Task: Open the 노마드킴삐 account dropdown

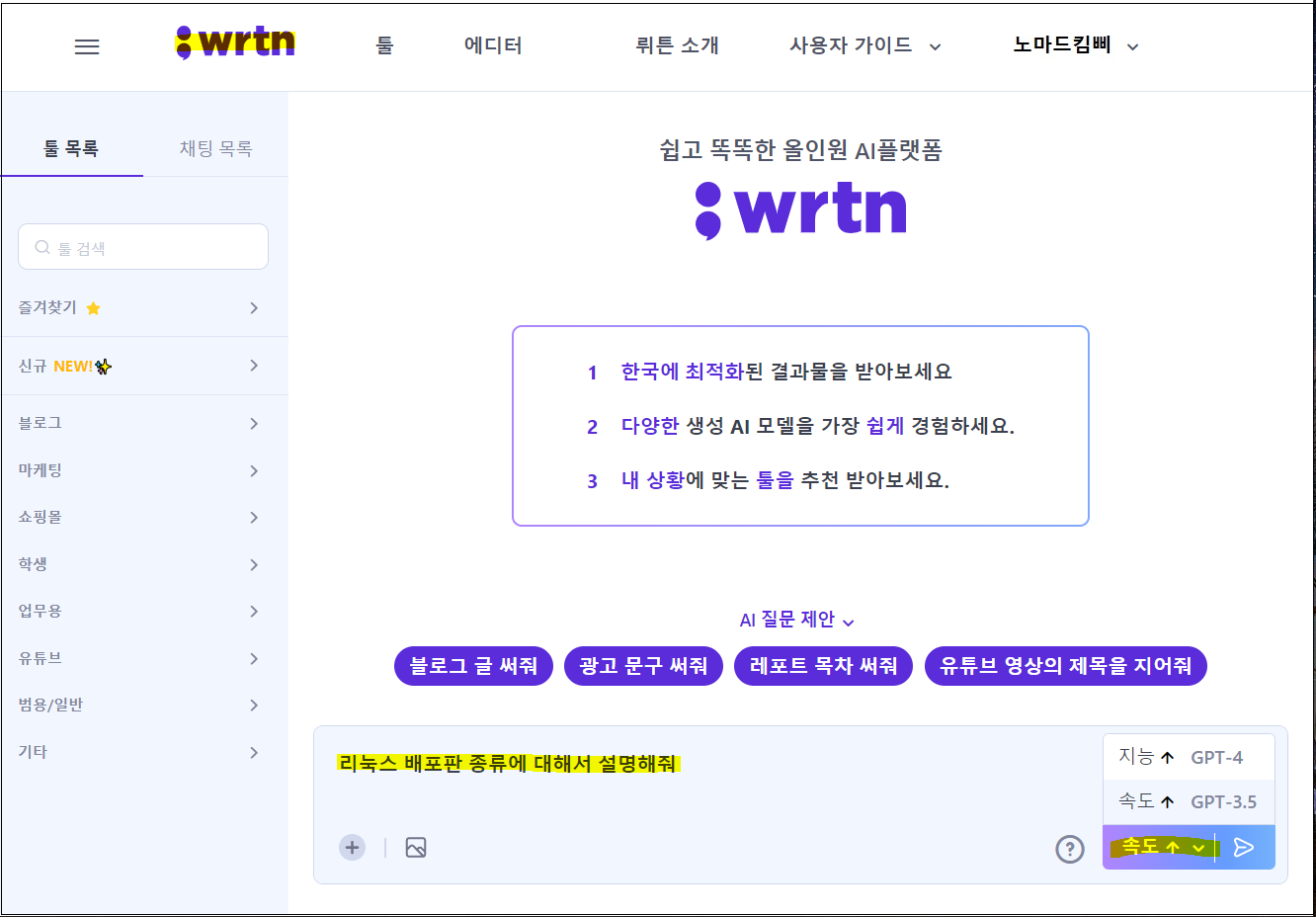Action: click(1073, 45)
